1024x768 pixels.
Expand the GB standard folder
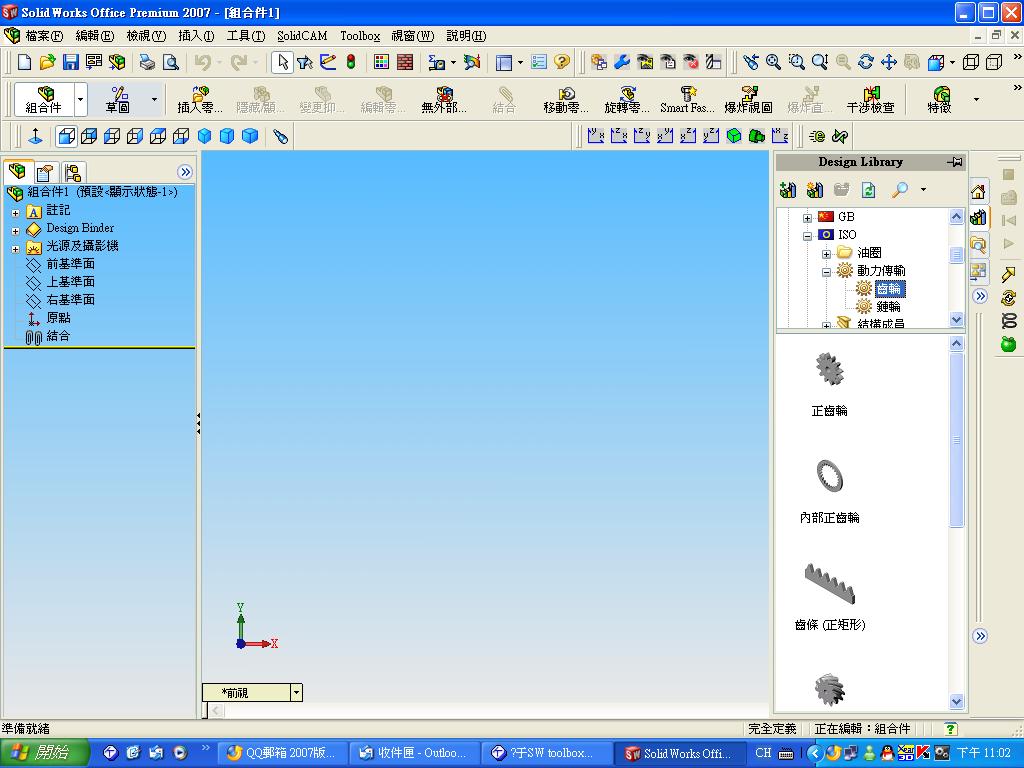click(x=808, y=218)
